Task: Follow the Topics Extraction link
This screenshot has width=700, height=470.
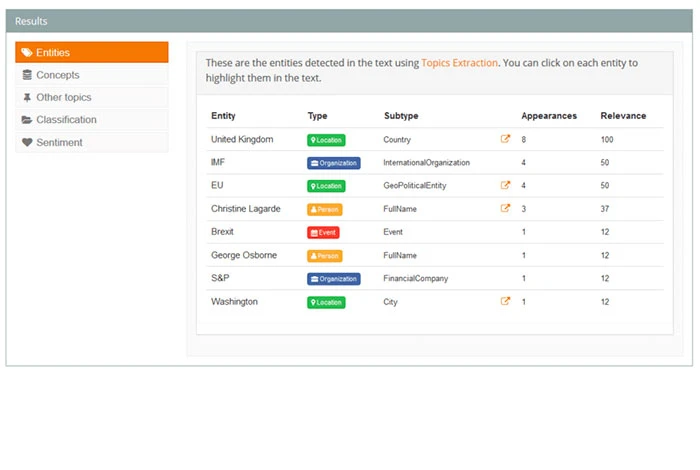Action: tap(459, 63)
